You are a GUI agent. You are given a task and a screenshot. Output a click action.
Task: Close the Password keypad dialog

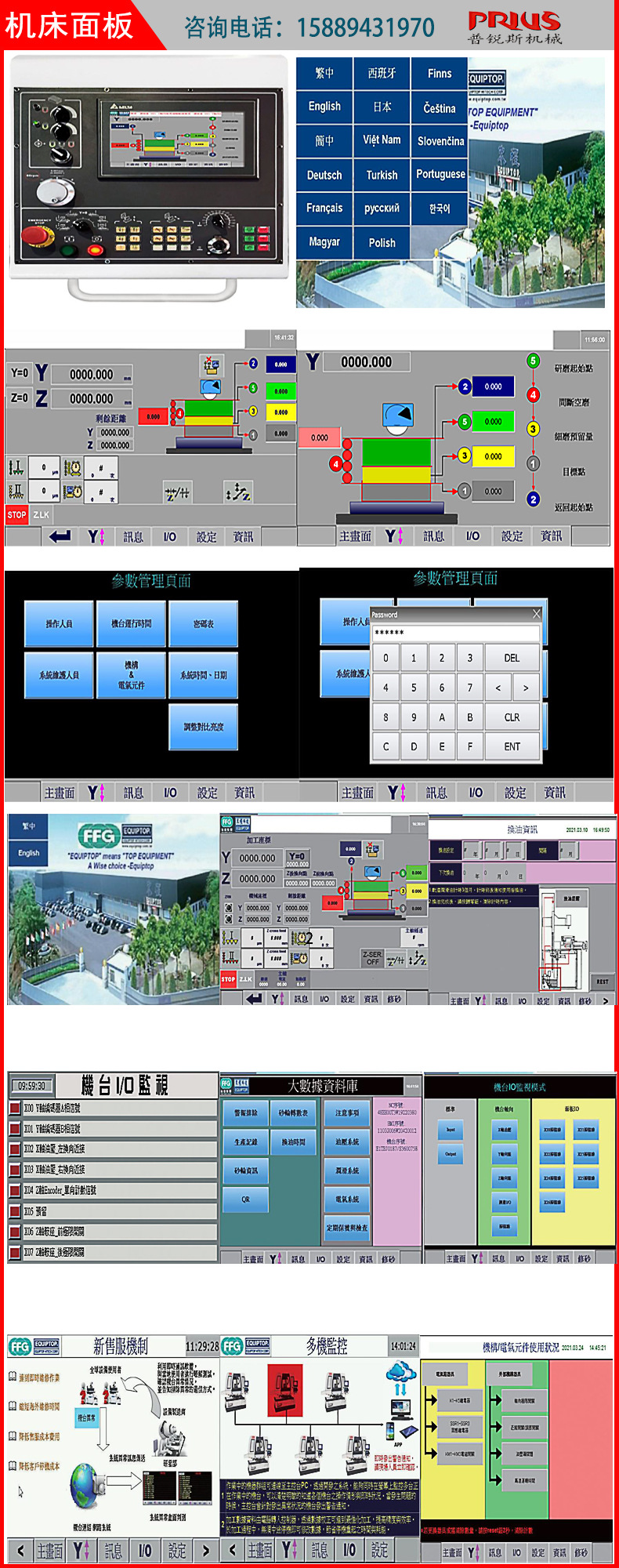[537, 614]
